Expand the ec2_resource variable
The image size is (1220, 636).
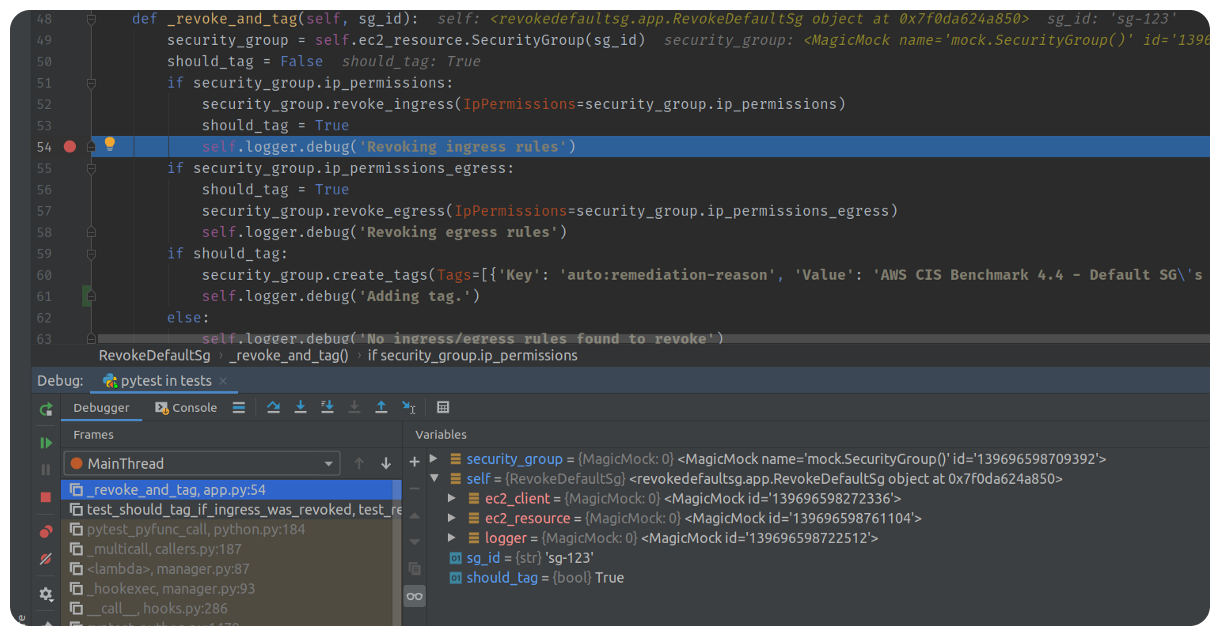tap(452, 518)
